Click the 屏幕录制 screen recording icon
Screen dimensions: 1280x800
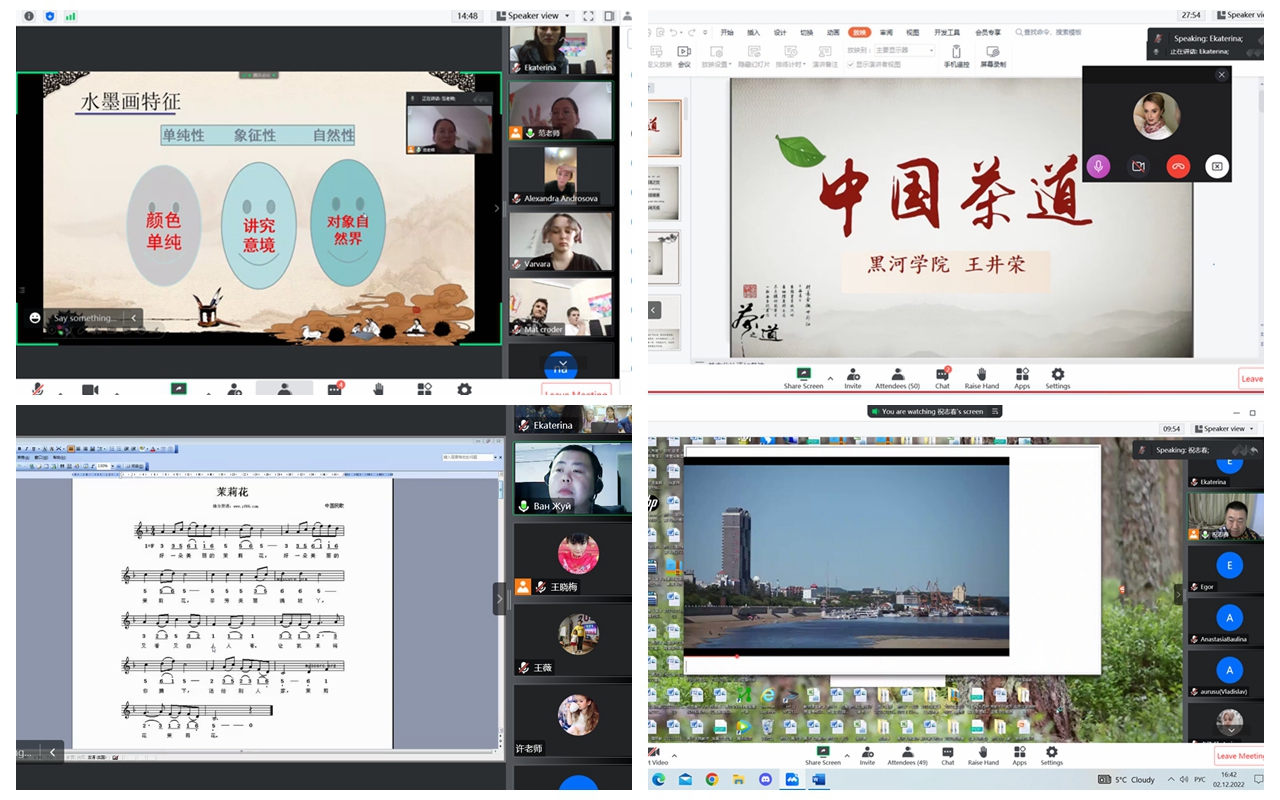coord(992,56)
